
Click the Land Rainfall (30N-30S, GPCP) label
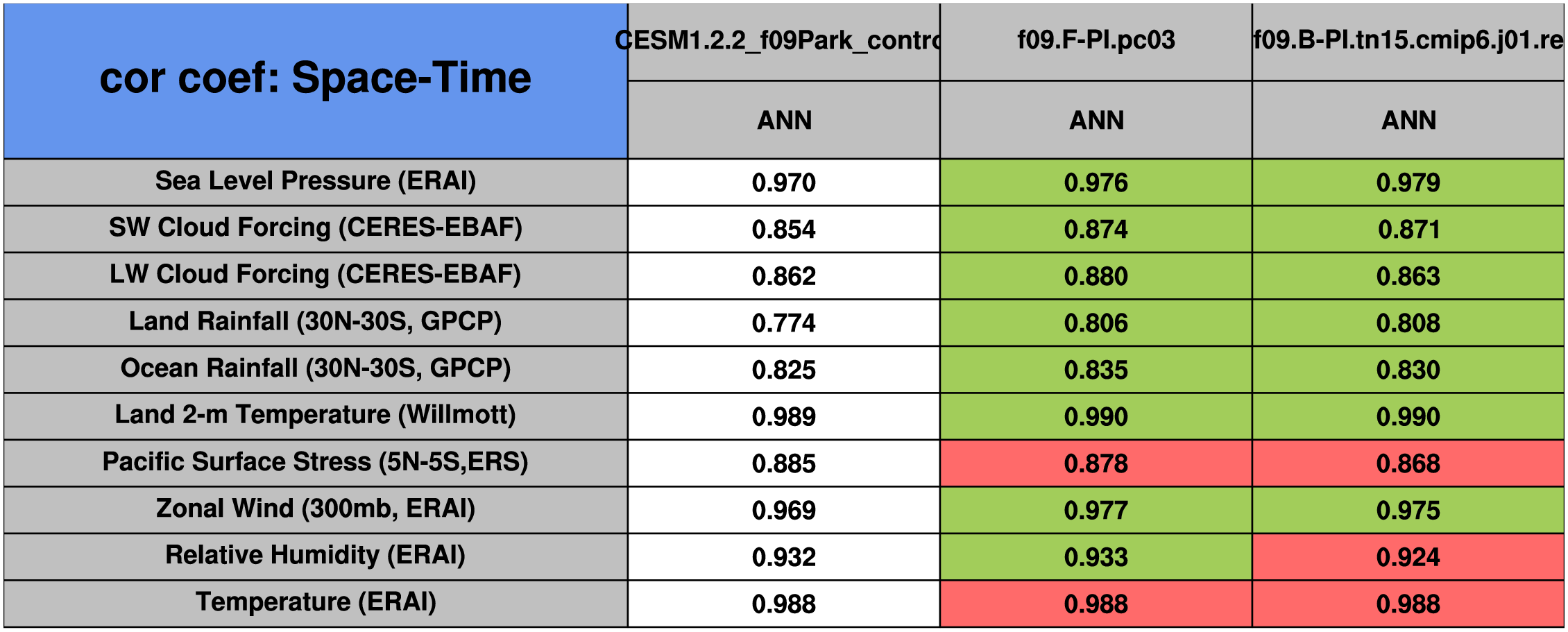click(316, 322)
